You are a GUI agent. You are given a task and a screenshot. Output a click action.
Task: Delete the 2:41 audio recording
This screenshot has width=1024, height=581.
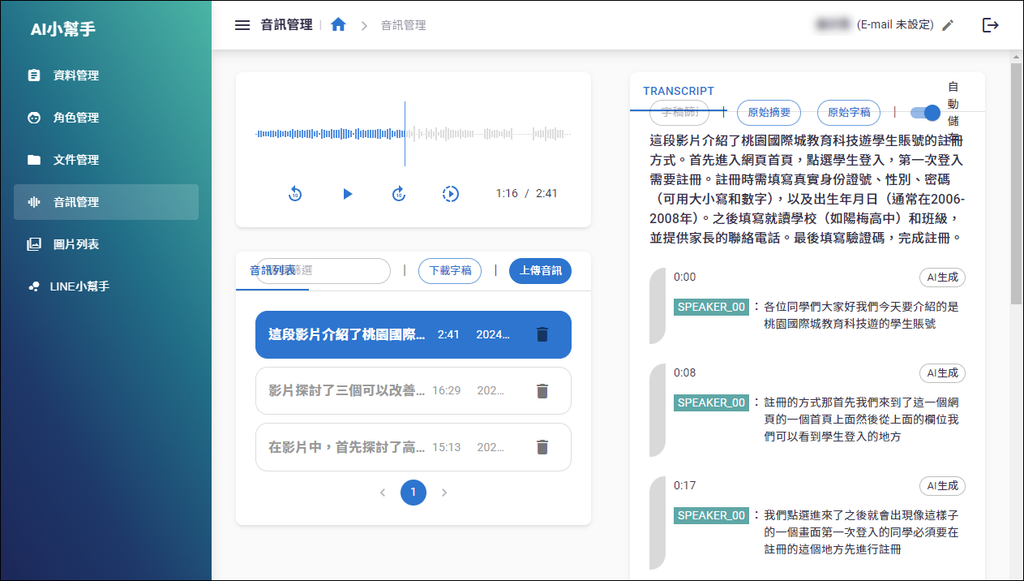(542, 334)
